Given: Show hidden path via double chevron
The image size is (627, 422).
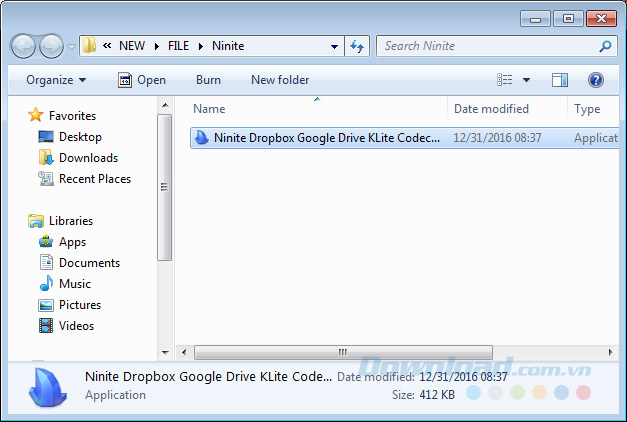Looking at the screenshot, I should pyautogui.click(x=107, y=46).
